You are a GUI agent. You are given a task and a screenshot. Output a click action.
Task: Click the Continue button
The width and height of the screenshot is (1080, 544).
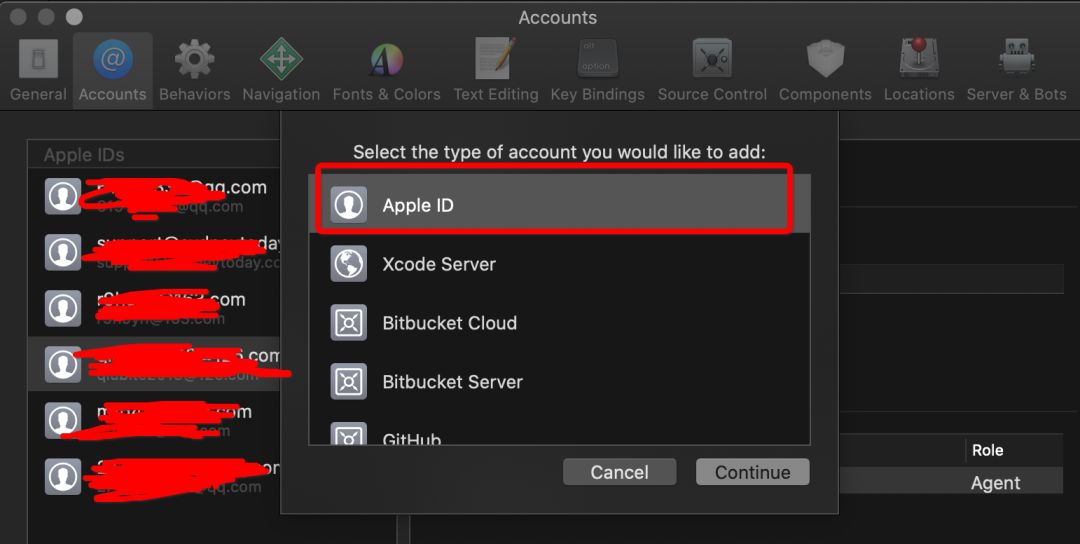pyautogui.click(x=752, y=472)
